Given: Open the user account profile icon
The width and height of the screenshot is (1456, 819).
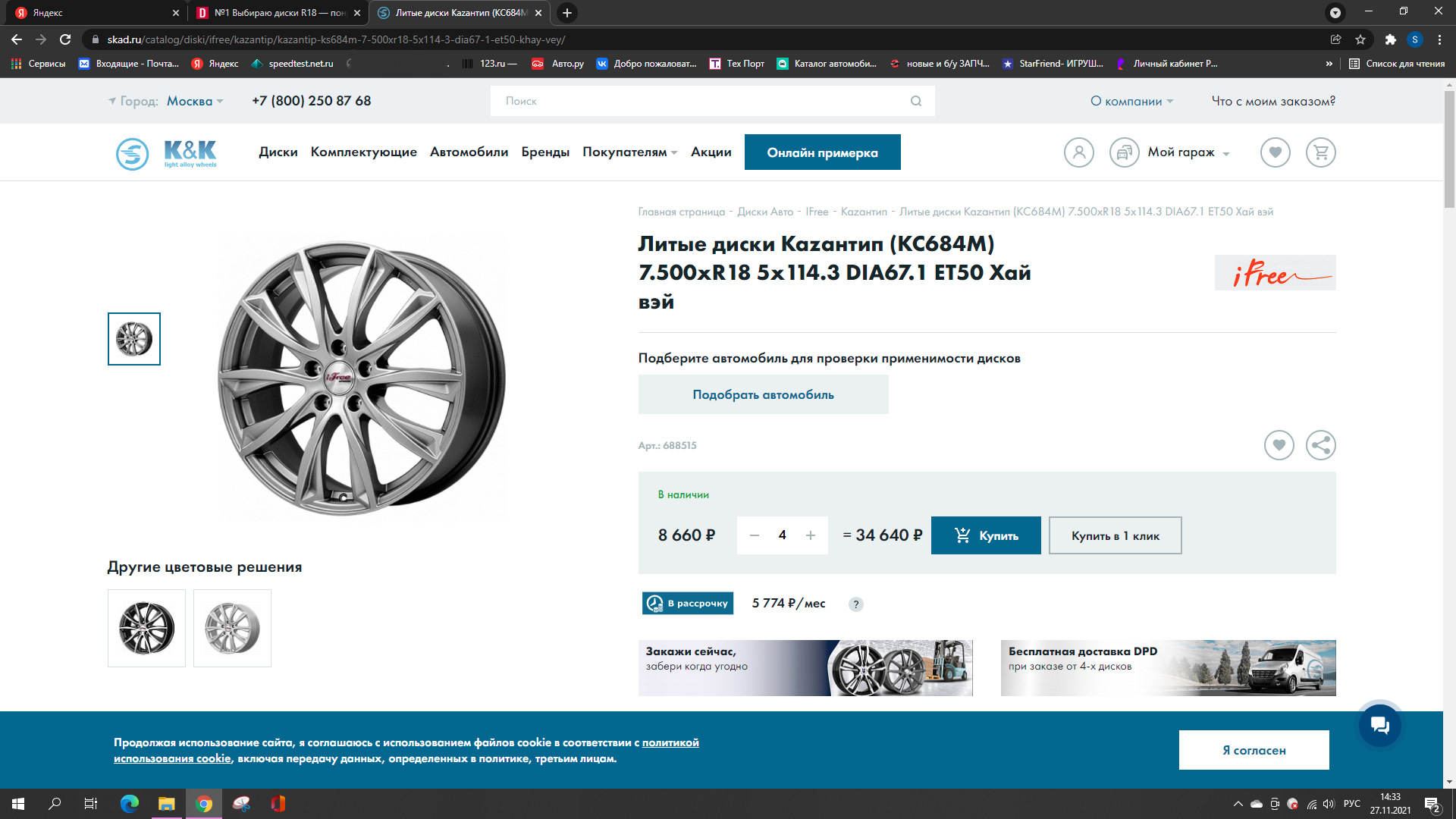Looking at the screenshot, I should (x=1078, y=152).
